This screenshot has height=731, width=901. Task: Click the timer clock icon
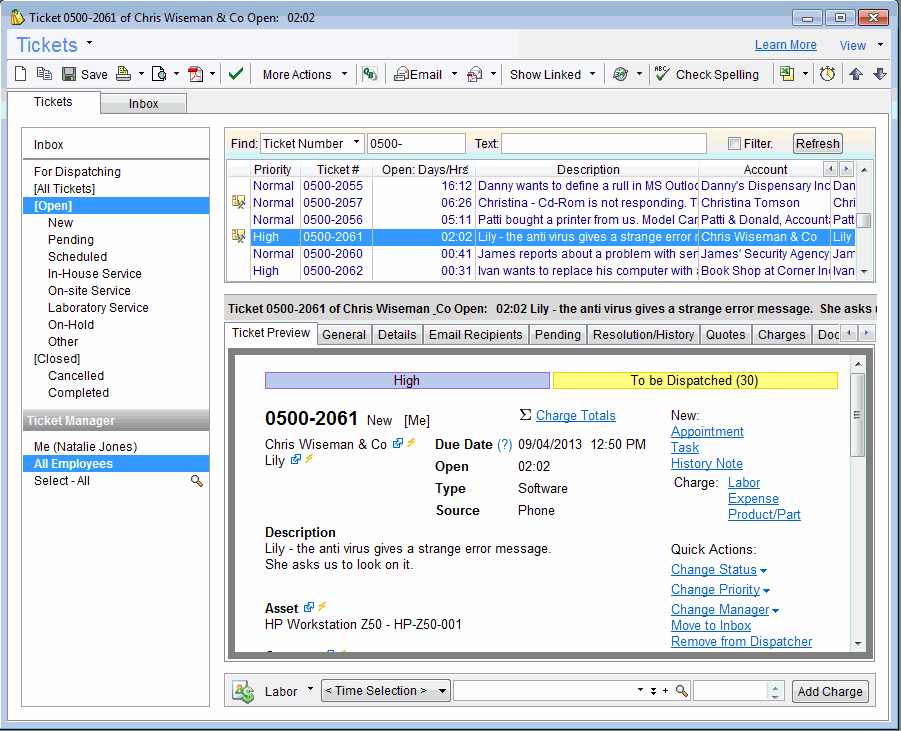click(x=827, y=74)
